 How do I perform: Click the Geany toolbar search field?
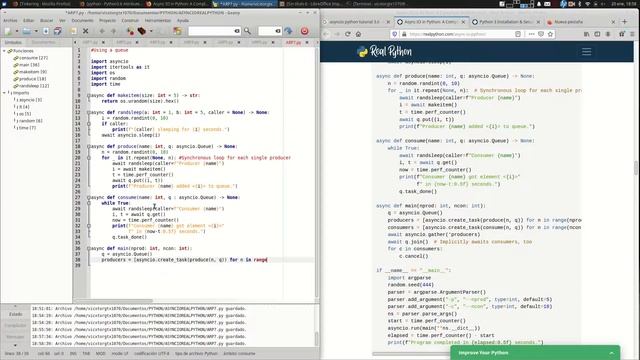[214, 31]
